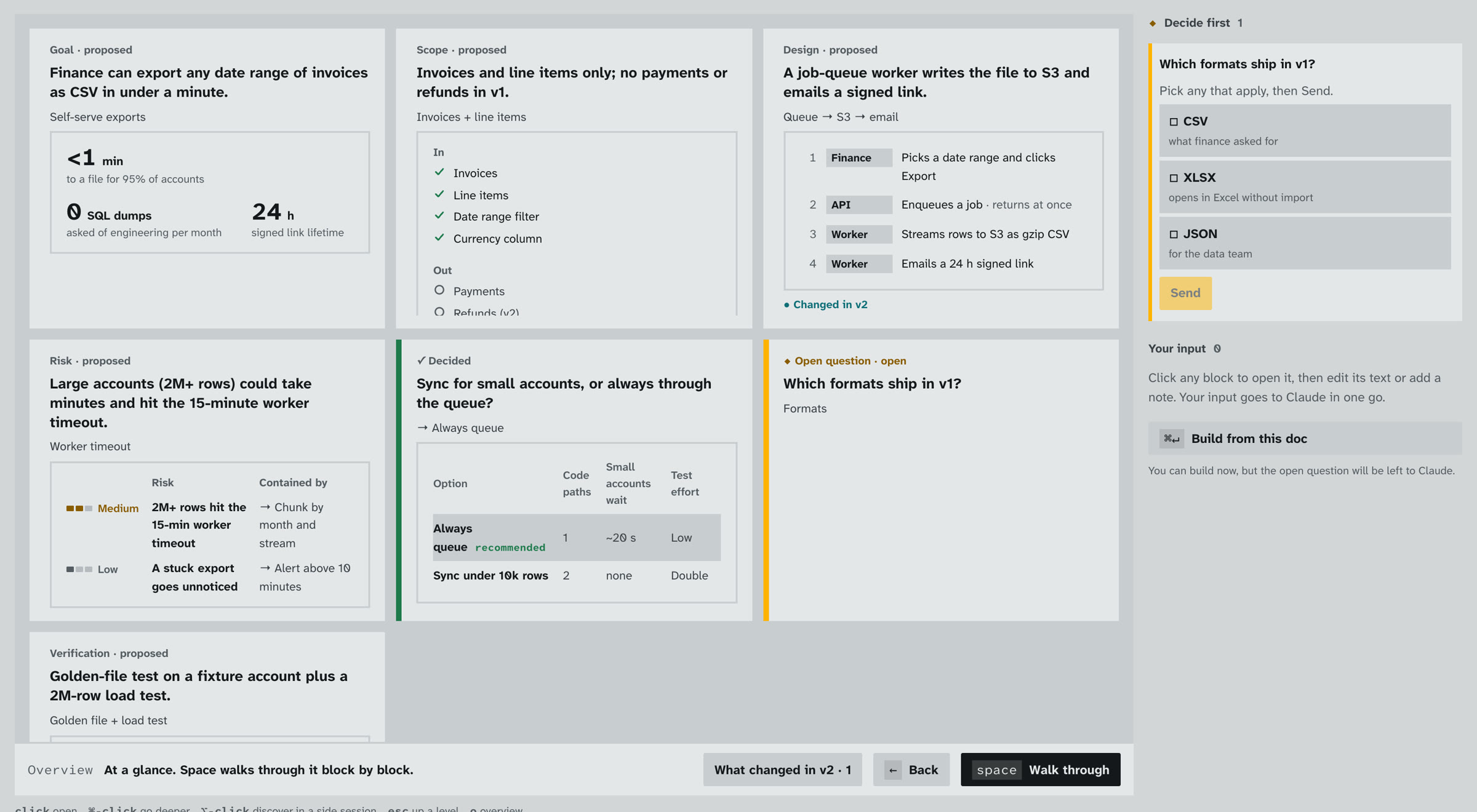The width and height of the screenshot is (1477, 812).
Task: Click the left arrow icon in Back button
Action: point(892,770)
